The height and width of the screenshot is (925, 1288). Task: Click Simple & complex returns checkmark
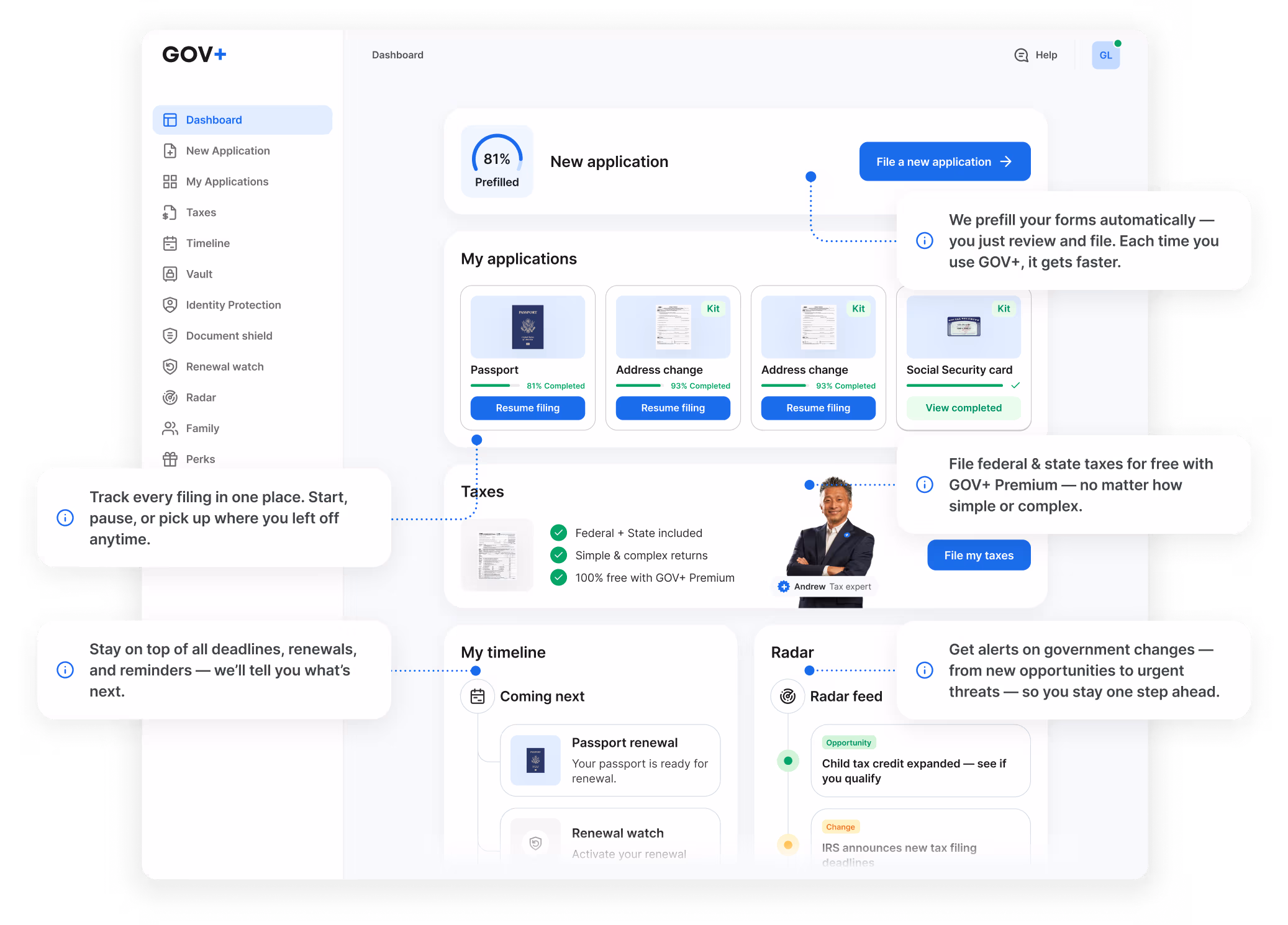pyautogui.click(x=558, y=555)
